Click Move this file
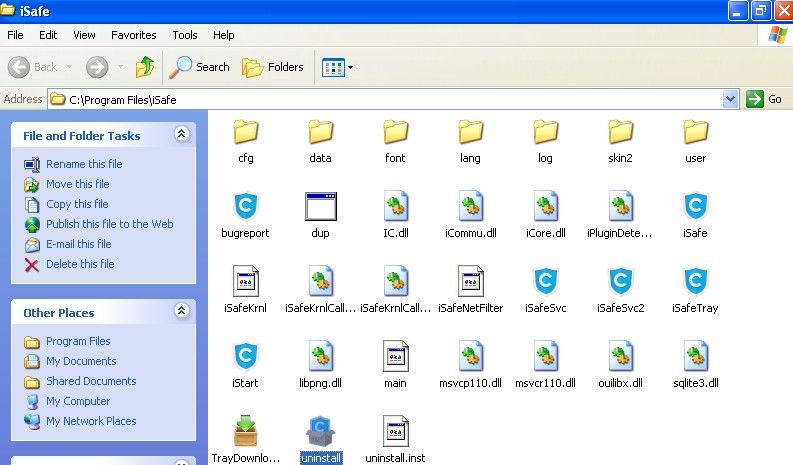Image resolution: width=793 pixels, height=465 pixels. pyautogui.click(x=67, y=184)
